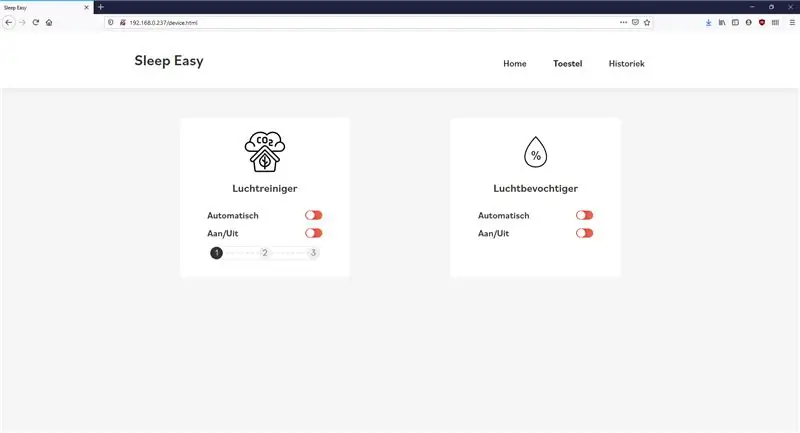Show the sidebars icon
The height and width of the screenshot is (433, 800).
(735, 22)
